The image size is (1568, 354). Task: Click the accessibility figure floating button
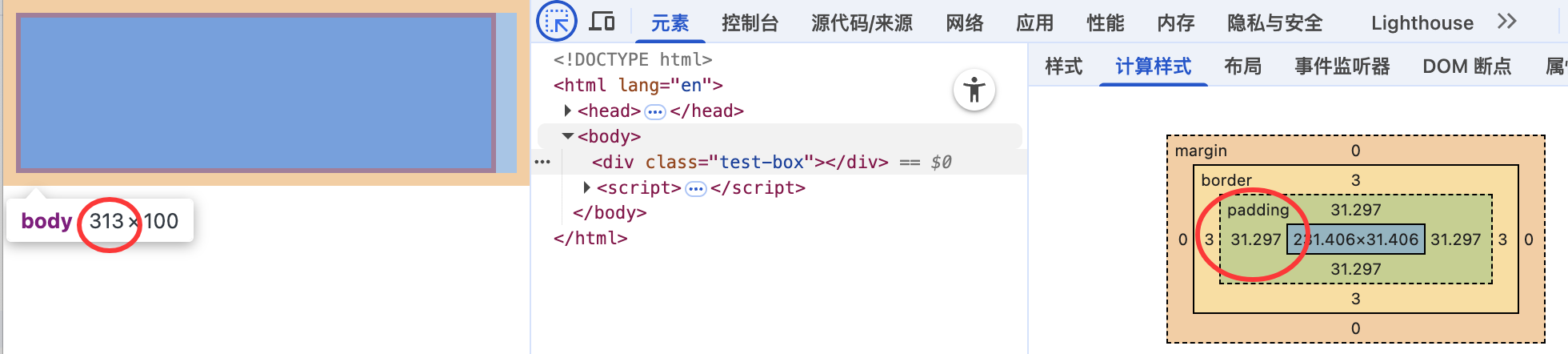(974, 90)
